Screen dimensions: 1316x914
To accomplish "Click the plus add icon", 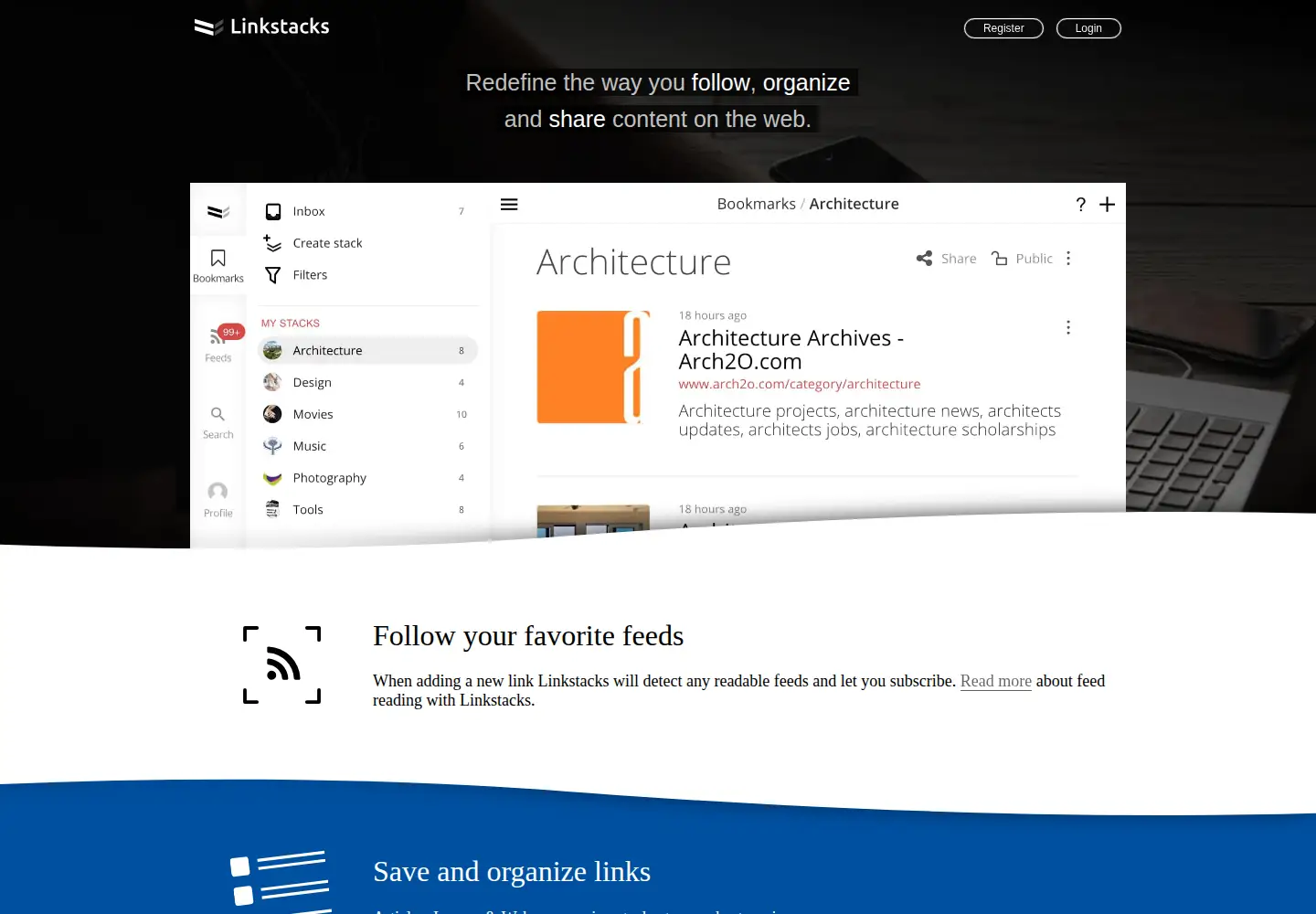I will point(1107,205).
